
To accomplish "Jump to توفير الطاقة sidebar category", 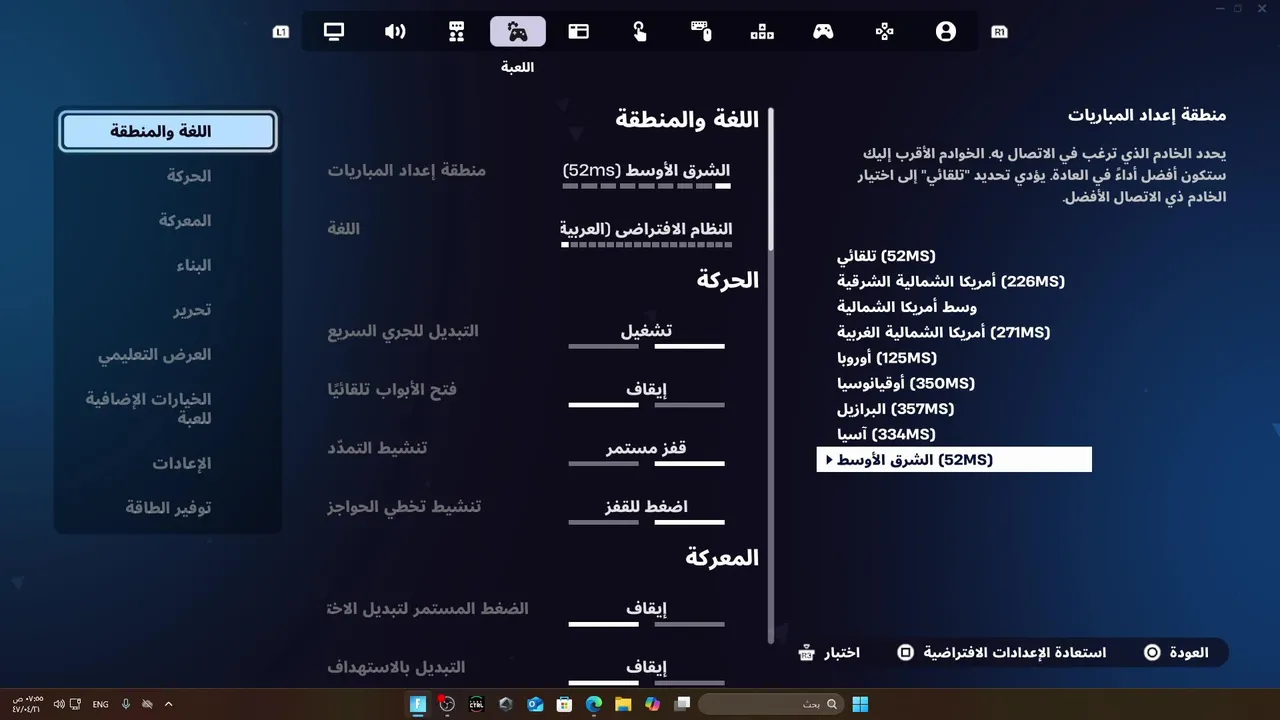I will click(168, 508).
